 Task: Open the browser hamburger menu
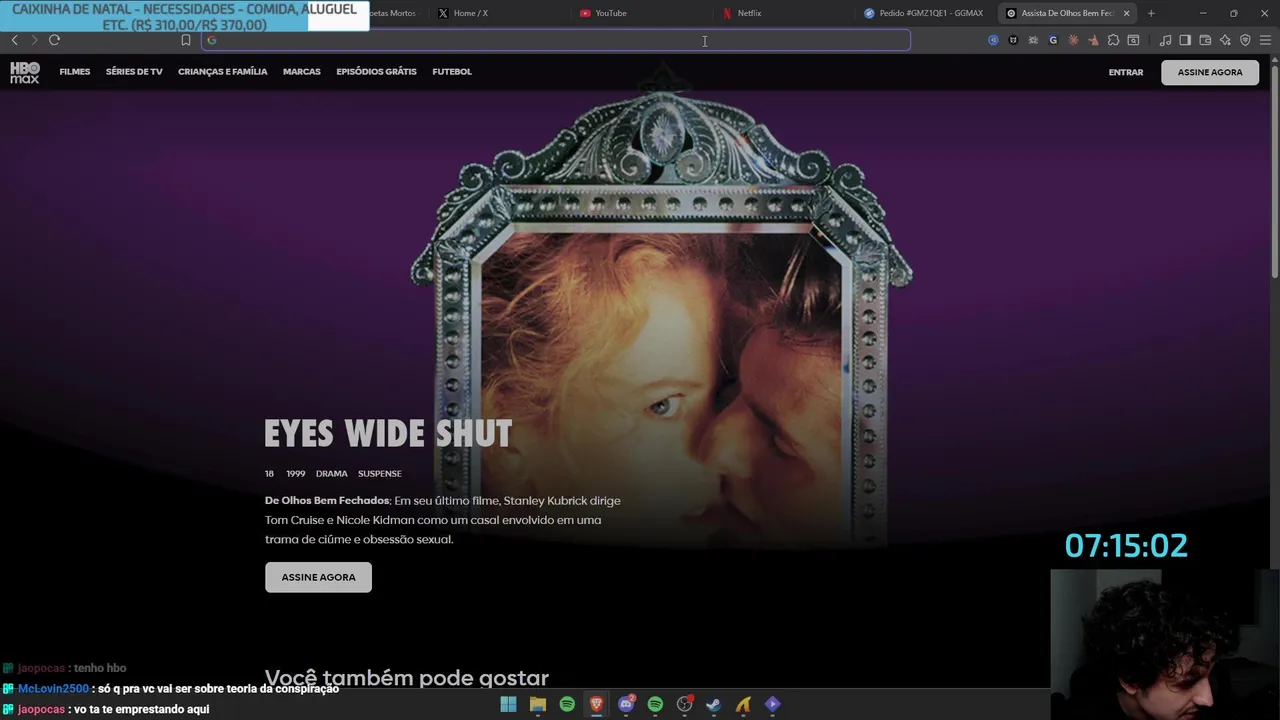tap(1265, 40)
